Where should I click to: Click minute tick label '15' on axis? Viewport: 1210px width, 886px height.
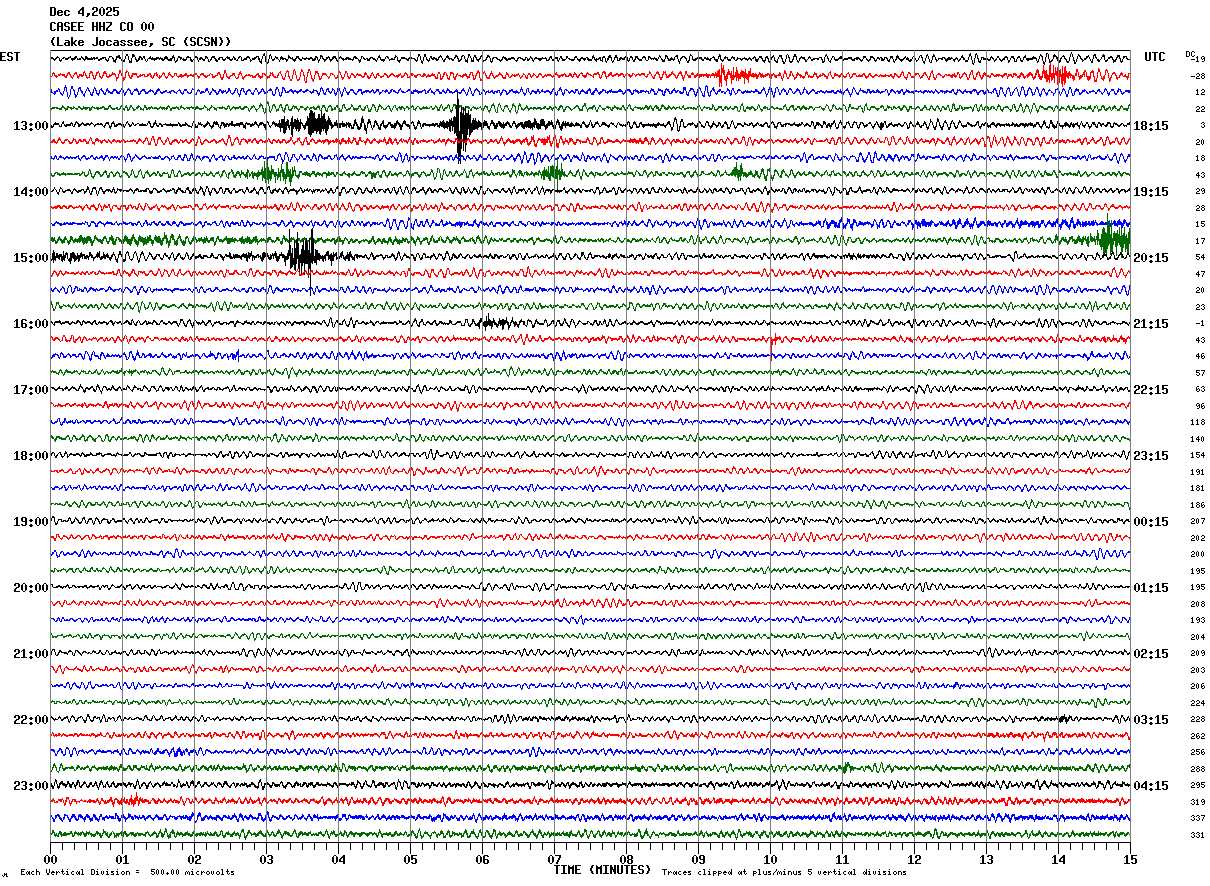click(x=1130, y=859)
